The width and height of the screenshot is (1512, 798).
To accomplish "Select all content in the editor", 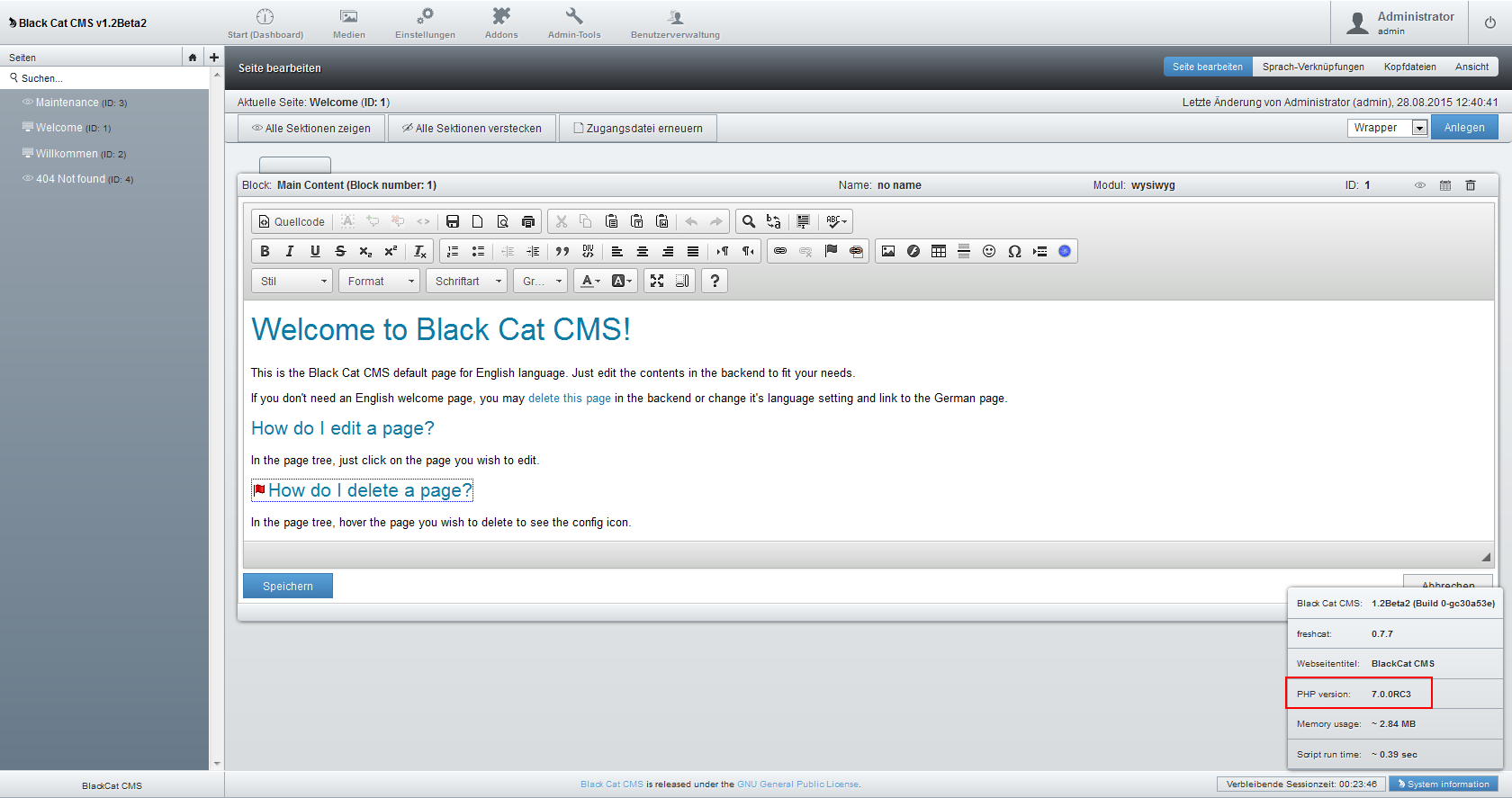I will tap(804, 221).
